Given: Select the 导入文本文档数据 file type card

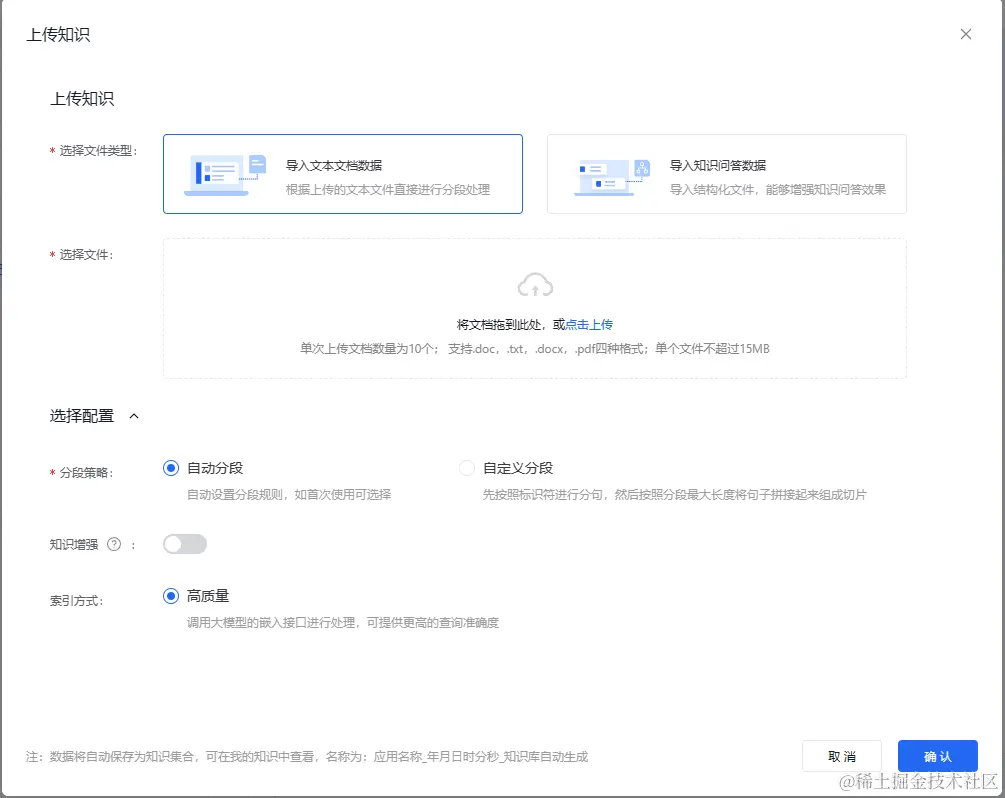Looking at the screenshot, I should (x=343, y=173).
